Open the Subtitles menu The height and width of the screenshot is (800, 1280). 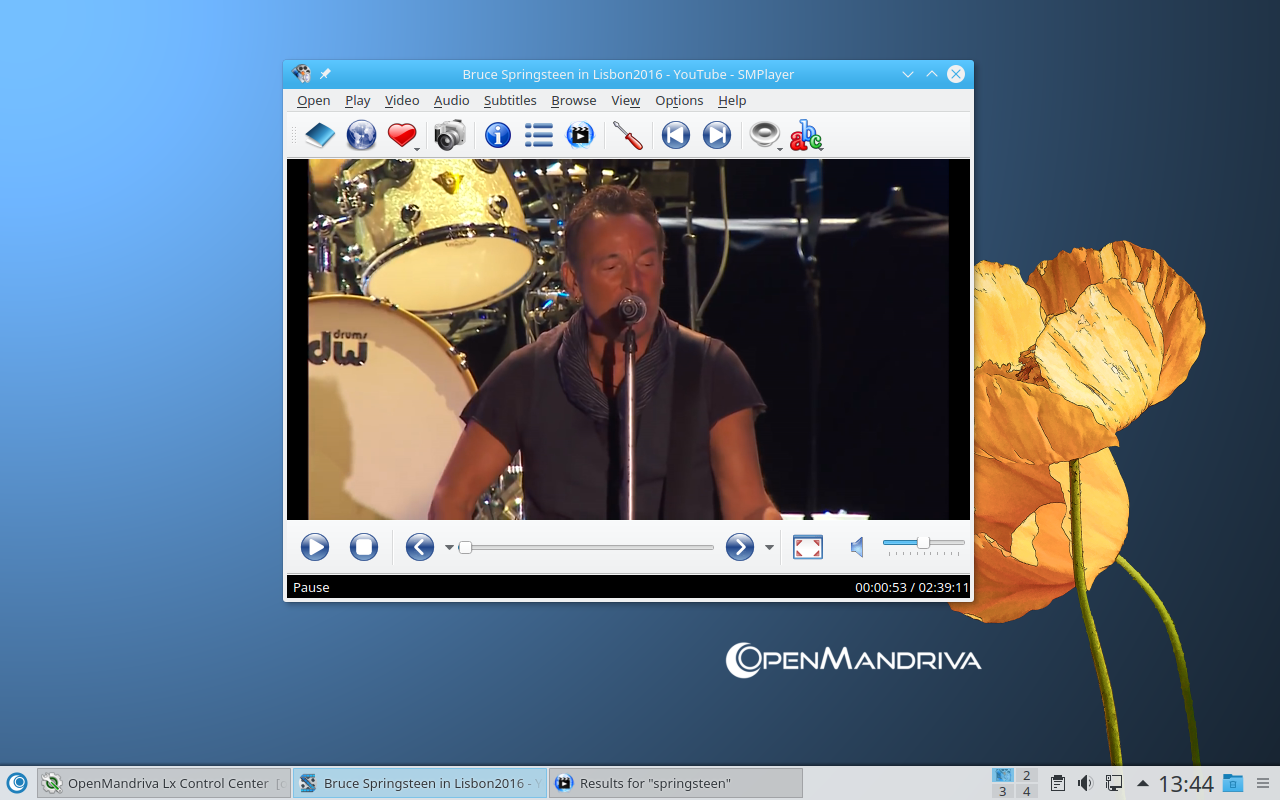click(510, 101)
